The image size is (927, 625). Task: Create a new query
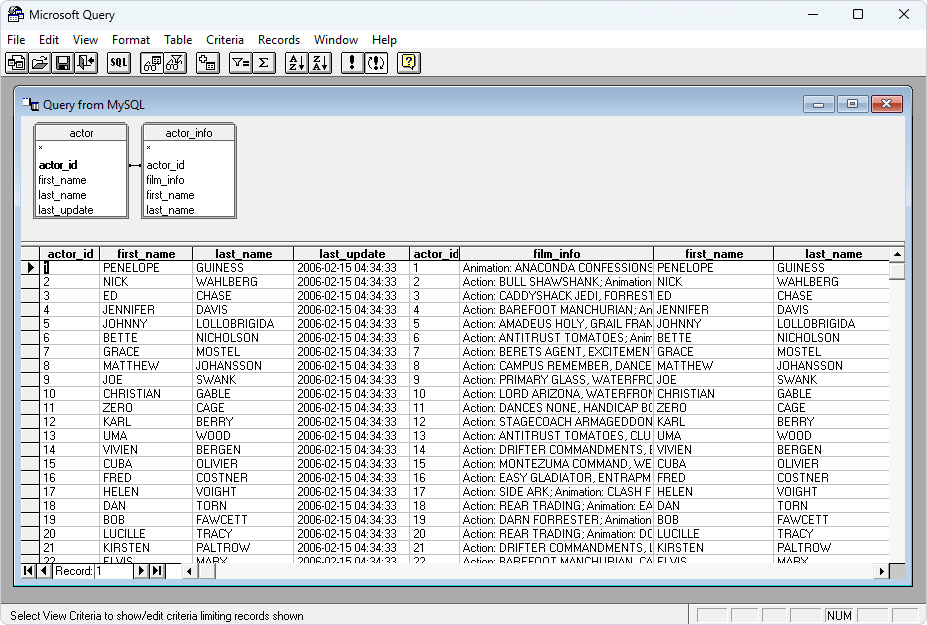16,63
